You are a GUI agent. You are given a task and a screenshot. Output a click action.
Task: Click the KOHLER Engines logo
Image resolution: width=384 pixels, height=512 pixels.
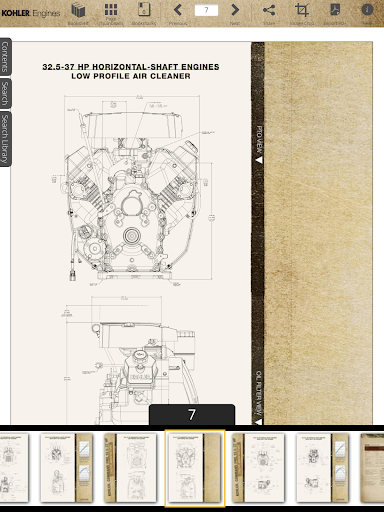30,13
